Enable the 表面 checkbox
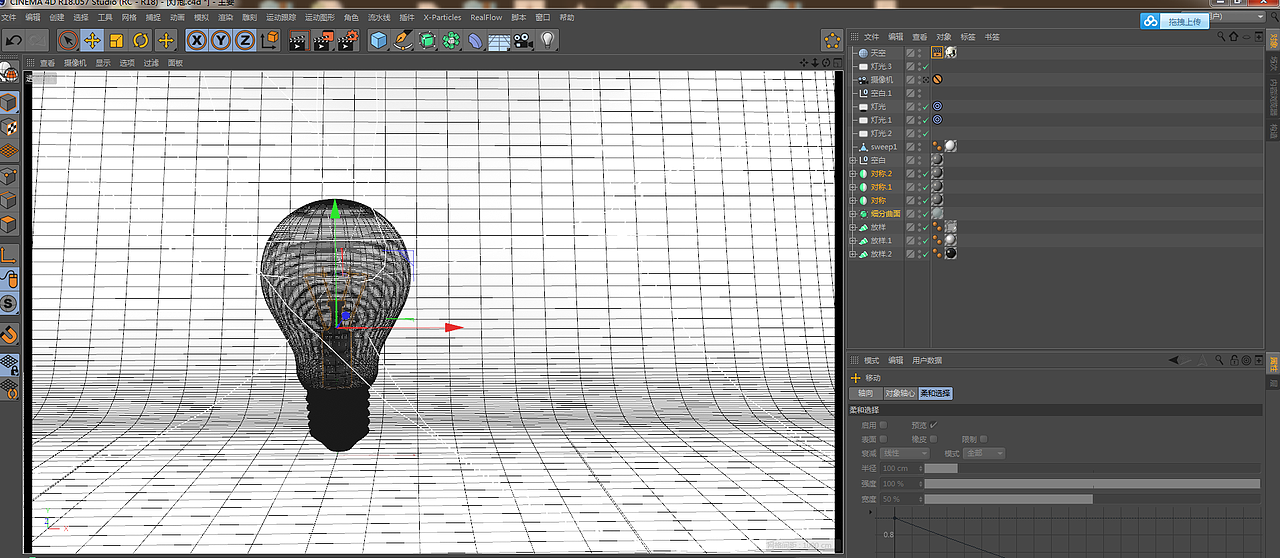Image resolution: width=1280 pixels, height=558 pixels. click(883, 439)
